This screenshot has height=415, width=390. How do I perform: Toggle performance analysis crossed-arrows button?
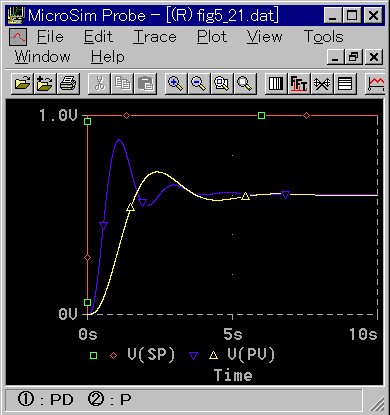(x=322, y=83)
